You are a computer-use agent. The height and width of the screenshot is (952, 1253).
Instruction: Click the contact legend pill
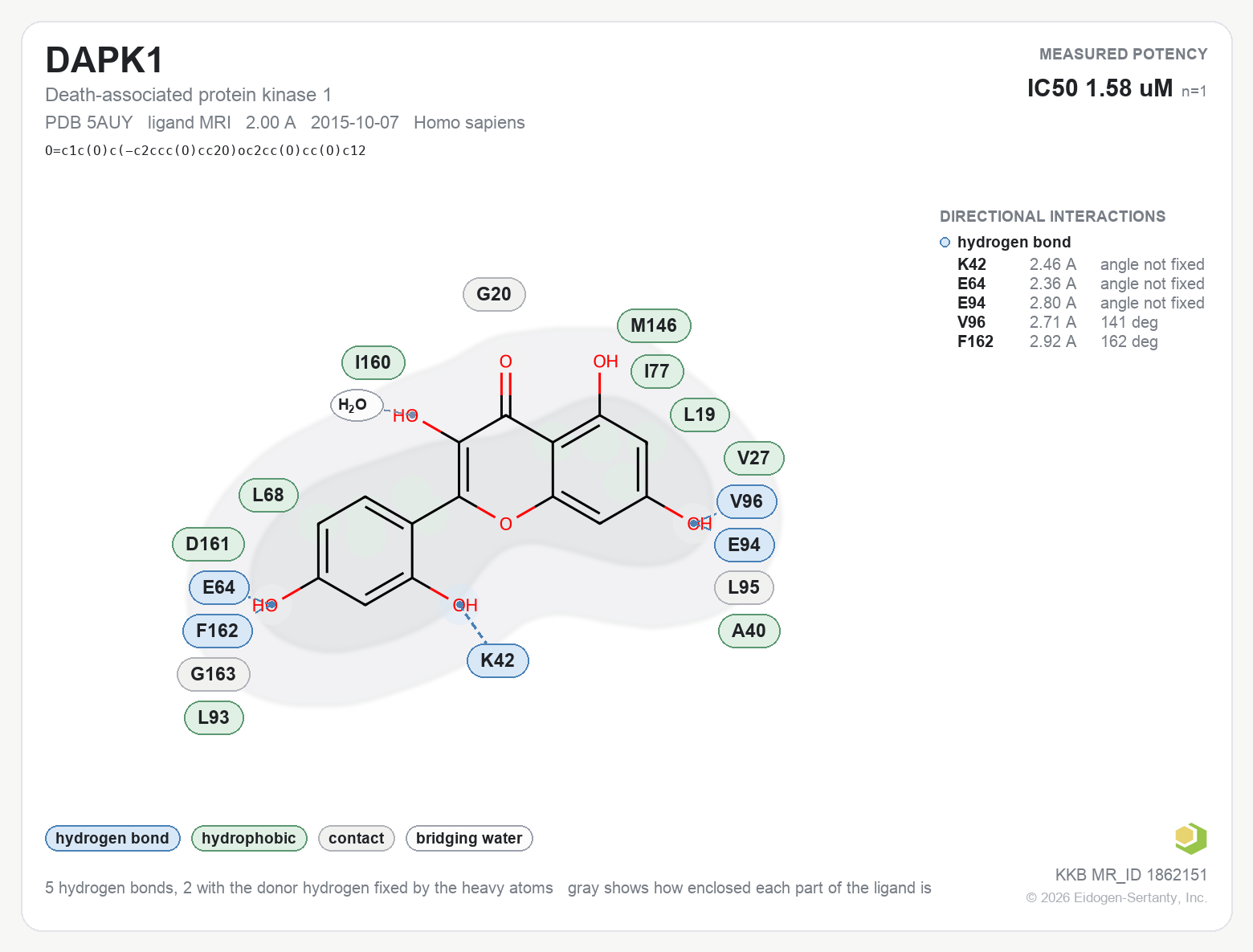click(357, 838)
